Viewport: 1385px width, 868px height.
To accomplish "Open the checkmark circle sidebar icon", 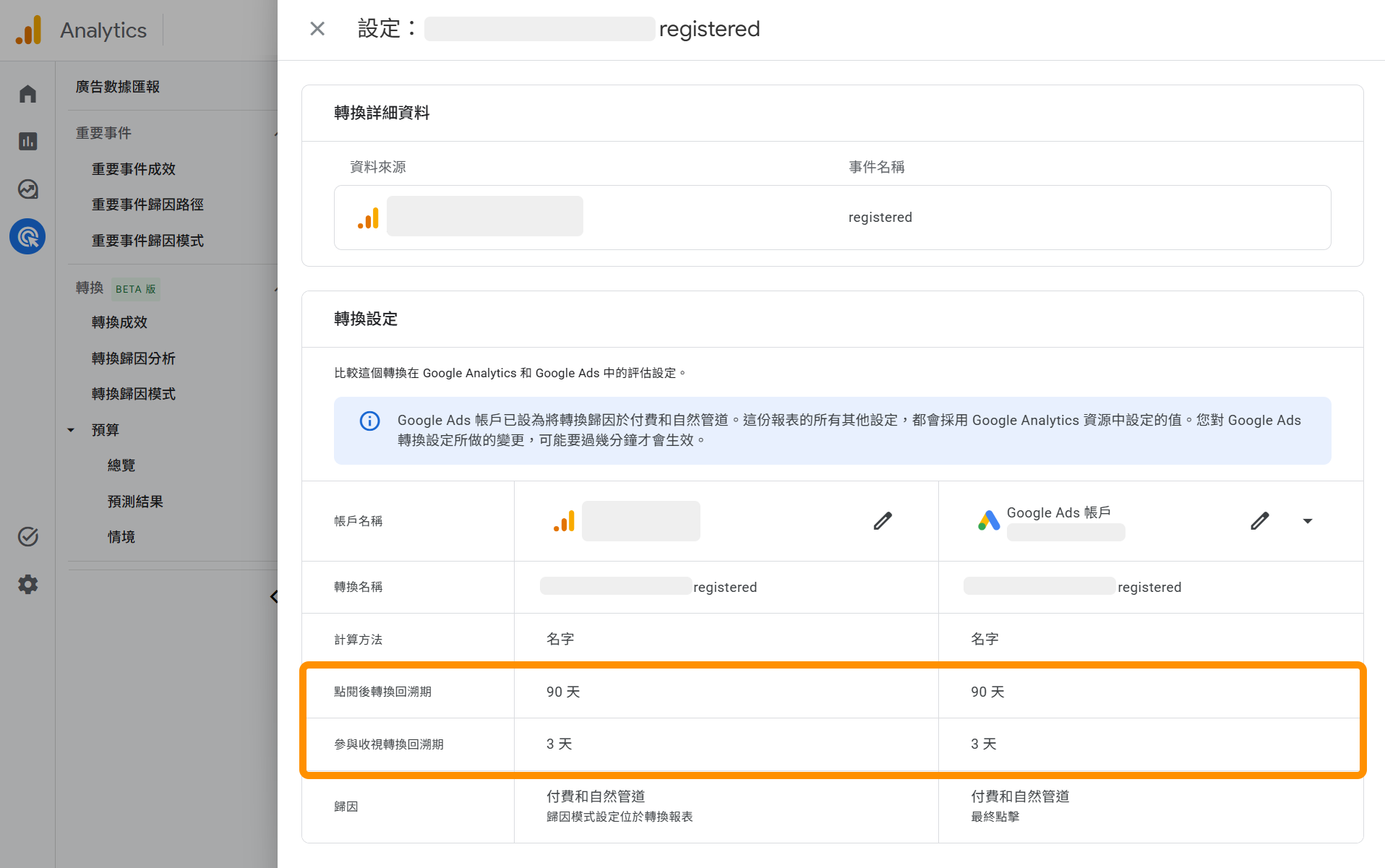I will point(27,536).
